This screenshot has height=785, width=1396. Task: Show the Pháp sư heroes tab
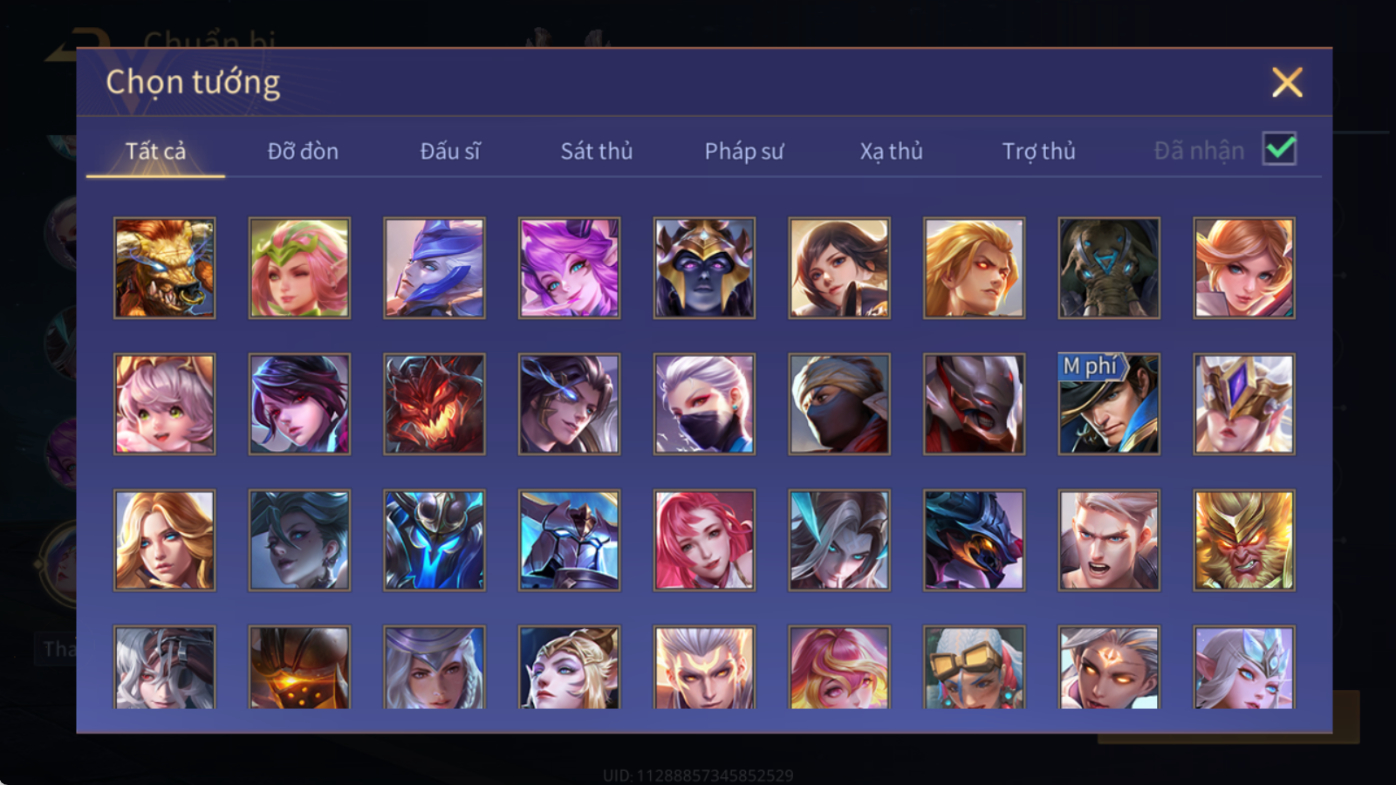744,151
